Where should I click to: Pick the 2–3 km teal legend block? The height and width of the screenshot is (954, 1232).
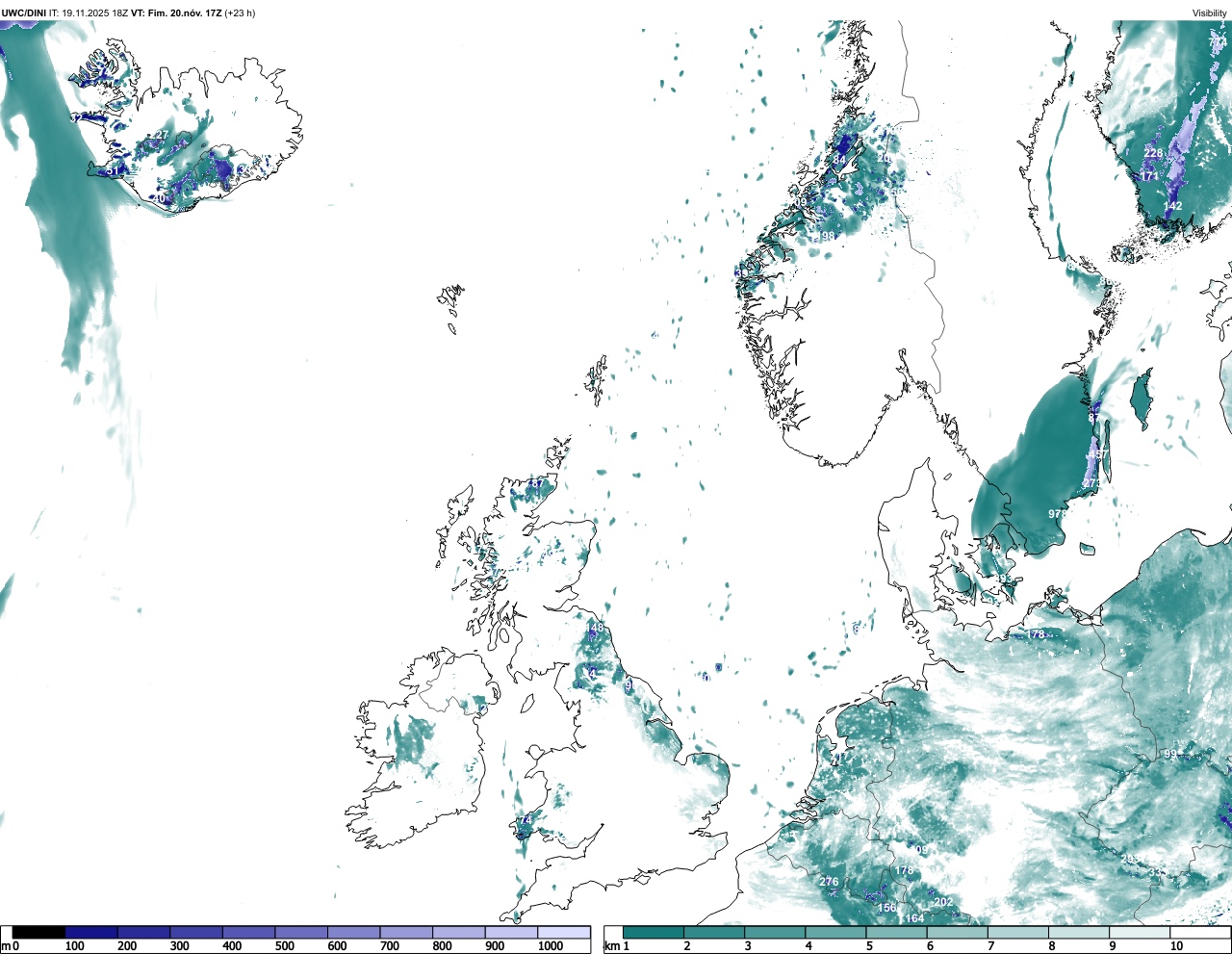coord(714,933)
